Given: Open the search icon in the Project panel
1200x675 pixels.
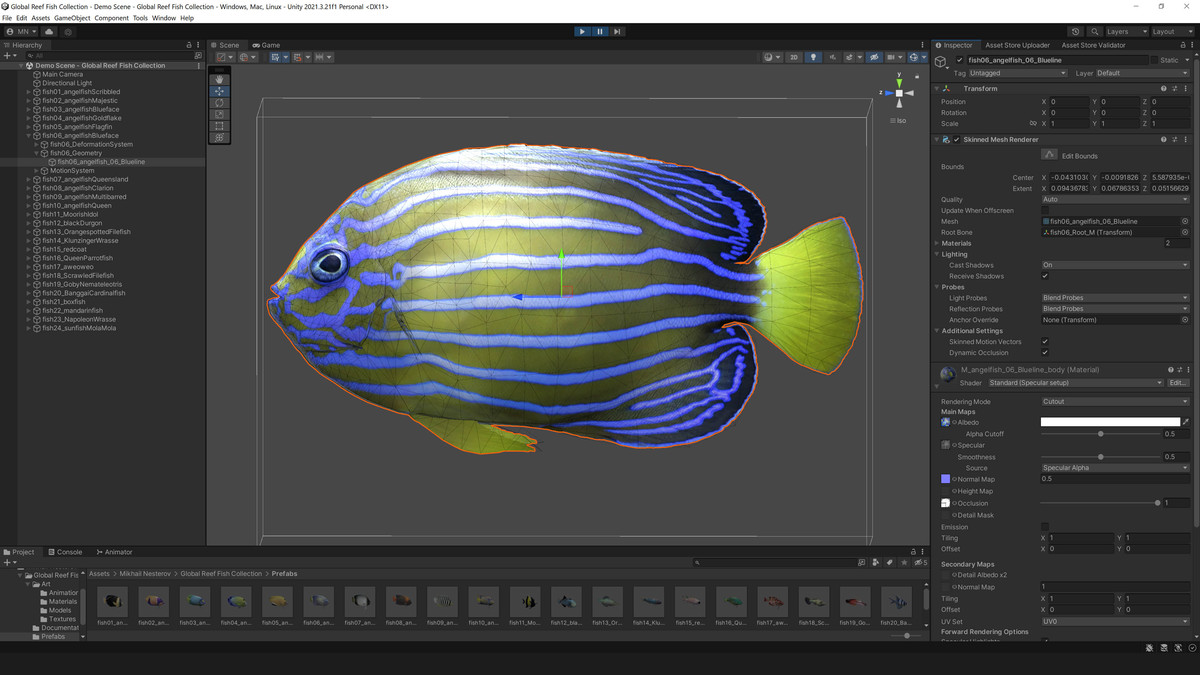Looking at the screenshot, I should pos(696,562).
